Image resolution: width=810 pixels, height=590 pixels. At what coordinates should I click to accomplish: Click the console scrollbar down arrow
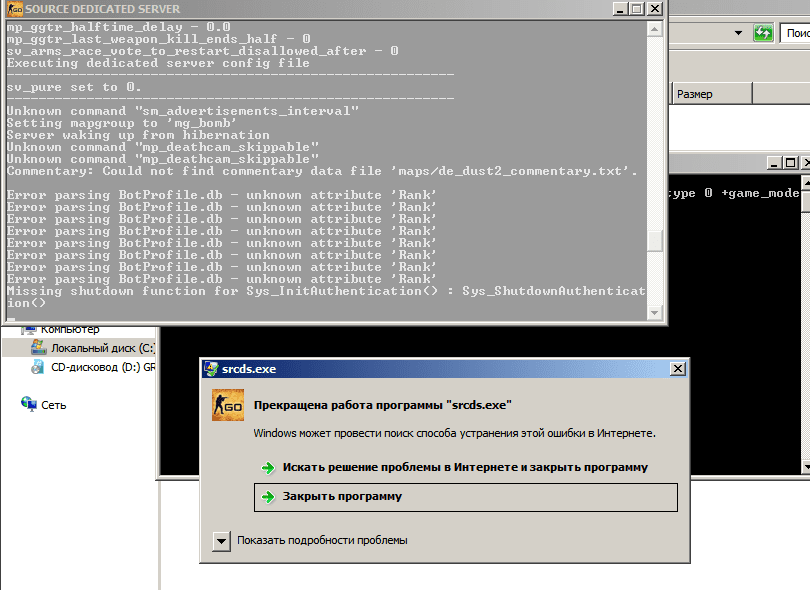655,313
